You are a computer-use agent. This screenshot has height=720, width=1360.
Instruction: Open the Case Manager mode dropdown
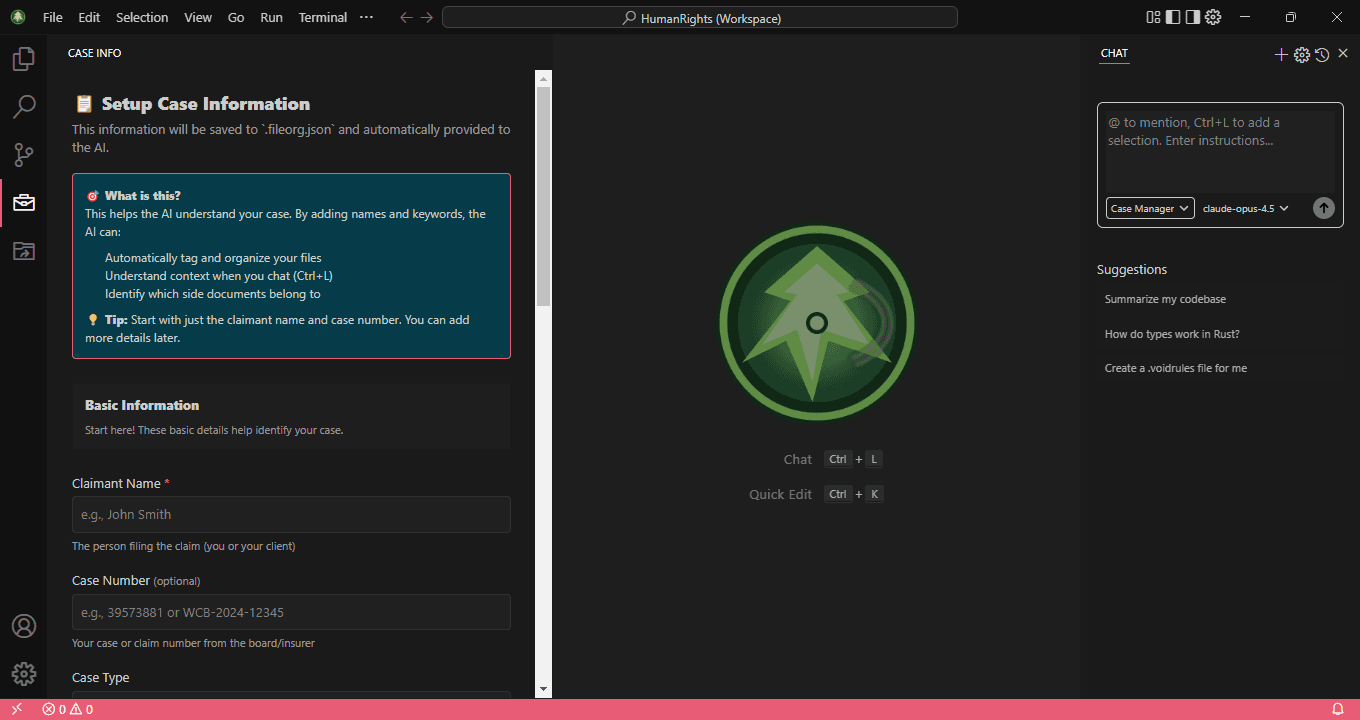coord(1149,208)
